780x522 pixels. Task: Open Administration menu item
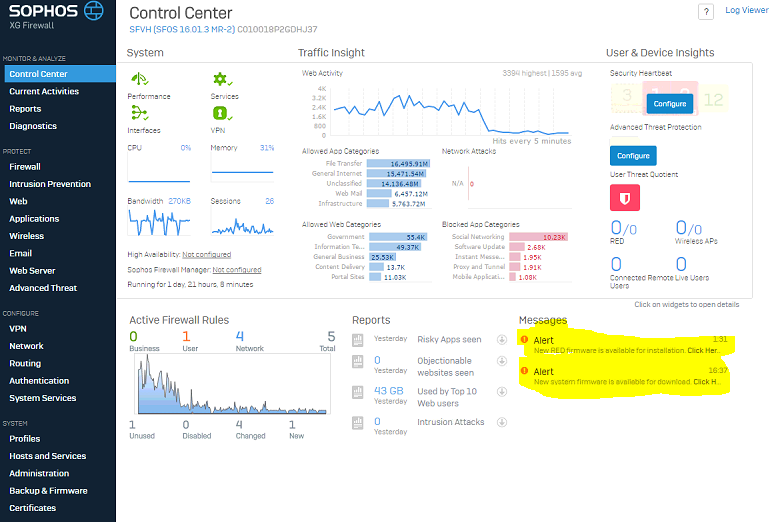(39, 473)
